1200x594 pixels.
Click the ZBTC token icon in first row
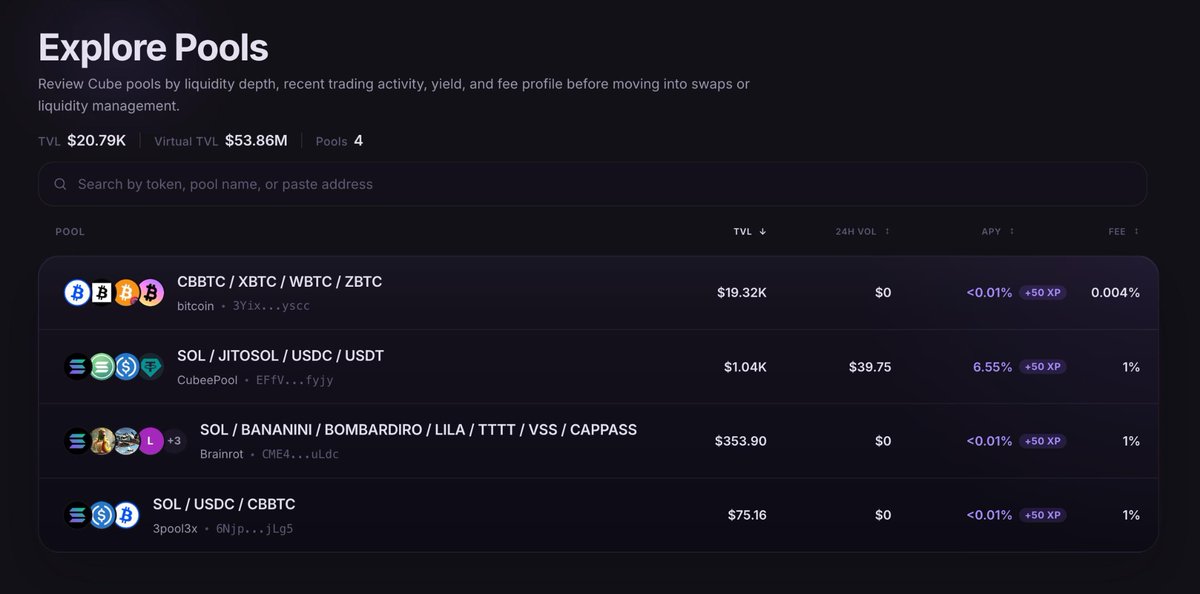coord(150,293)
